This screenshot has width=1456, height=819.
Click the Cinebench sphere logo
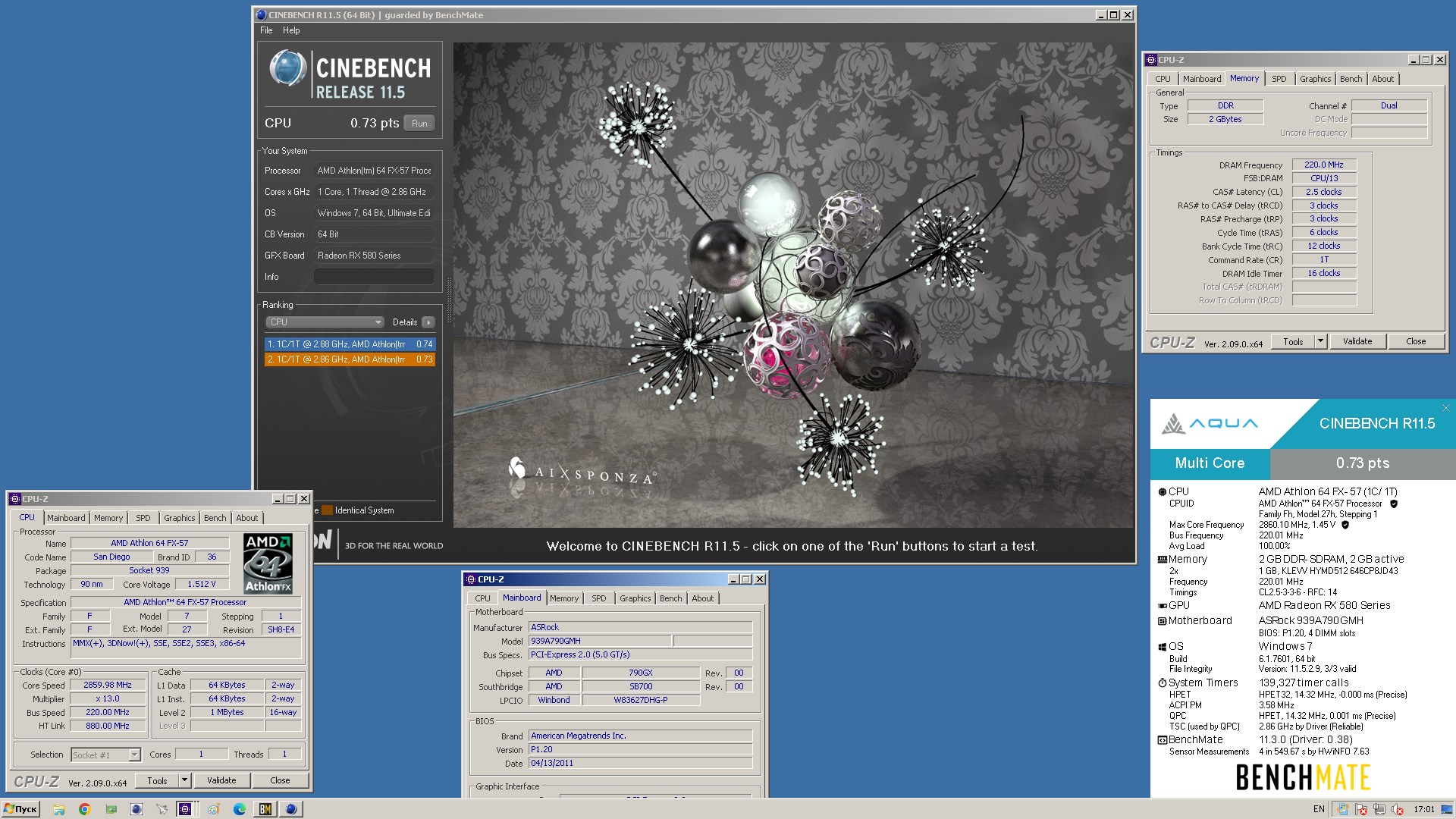(287, 68)
